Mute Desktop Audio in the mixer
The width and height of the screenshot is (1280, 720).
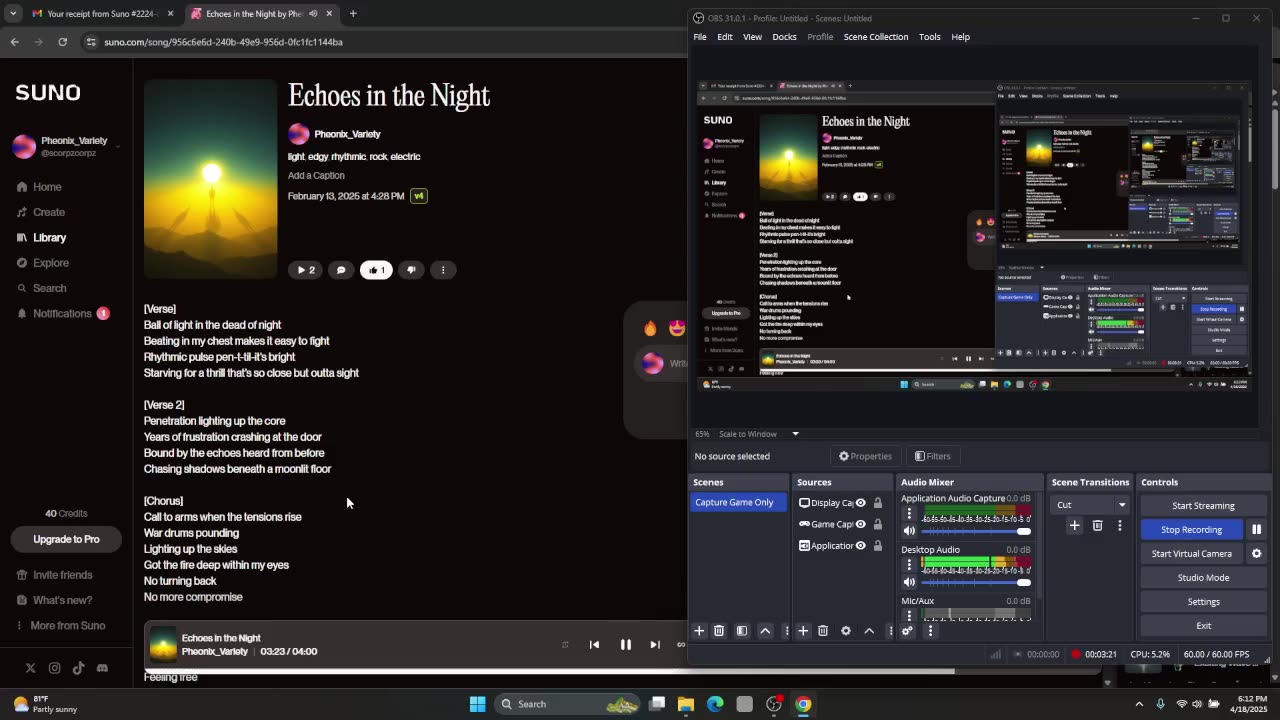coord(909,582)
